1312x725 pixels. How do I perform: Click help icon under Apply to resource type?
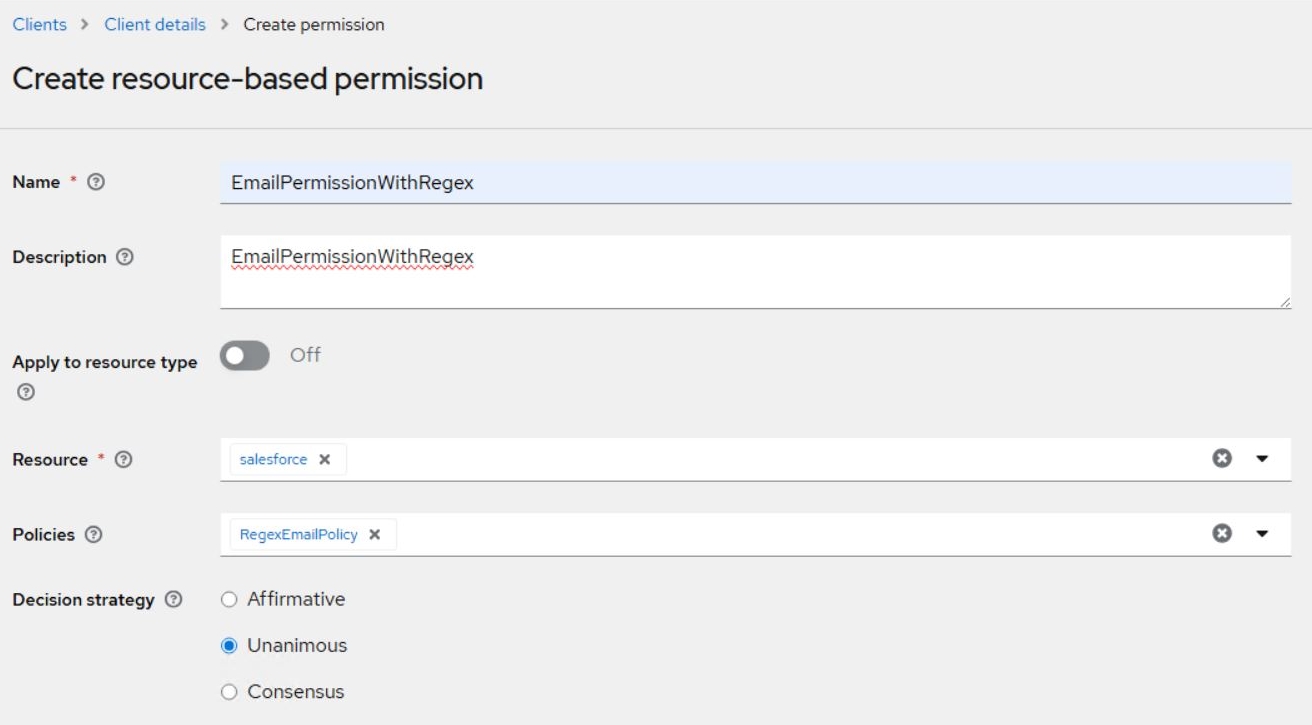pyautogui.click(x=26, y=392)
